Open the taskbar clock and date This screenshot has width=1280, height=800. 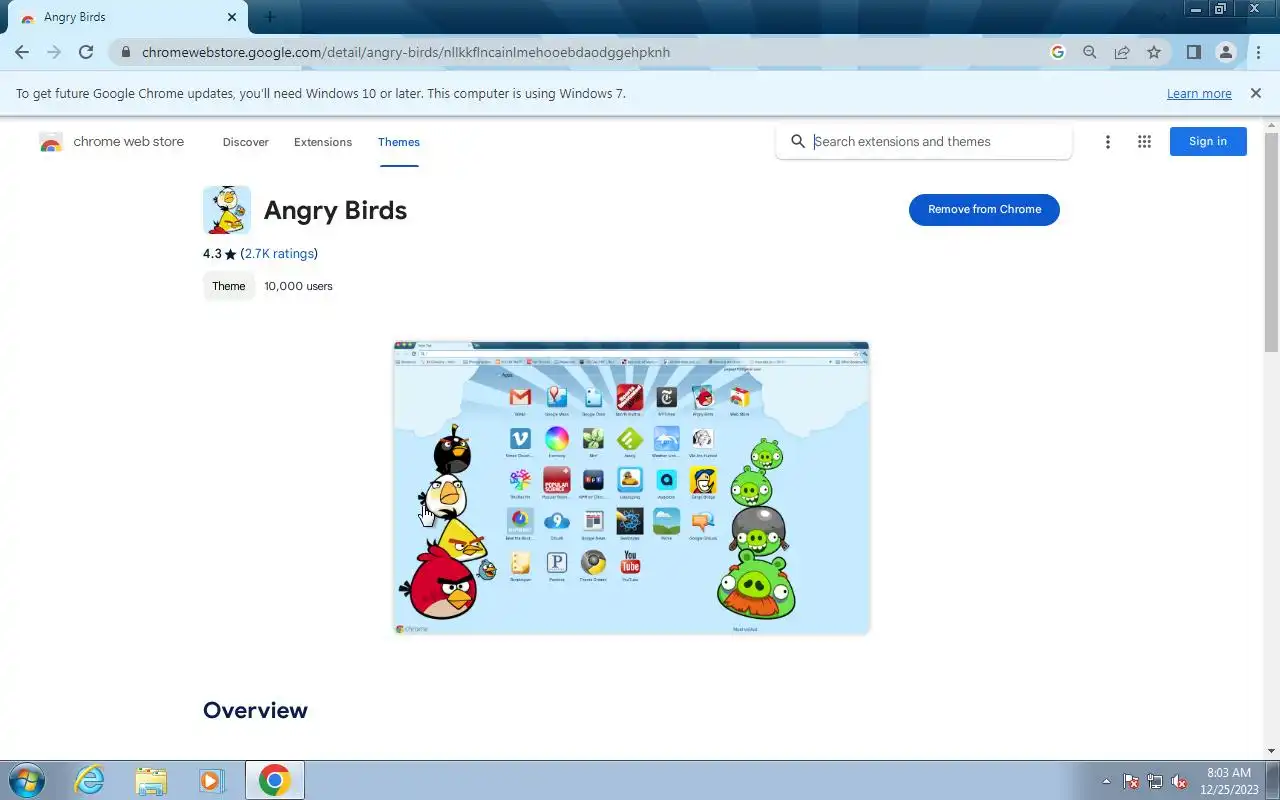(x=1229, y=780)
